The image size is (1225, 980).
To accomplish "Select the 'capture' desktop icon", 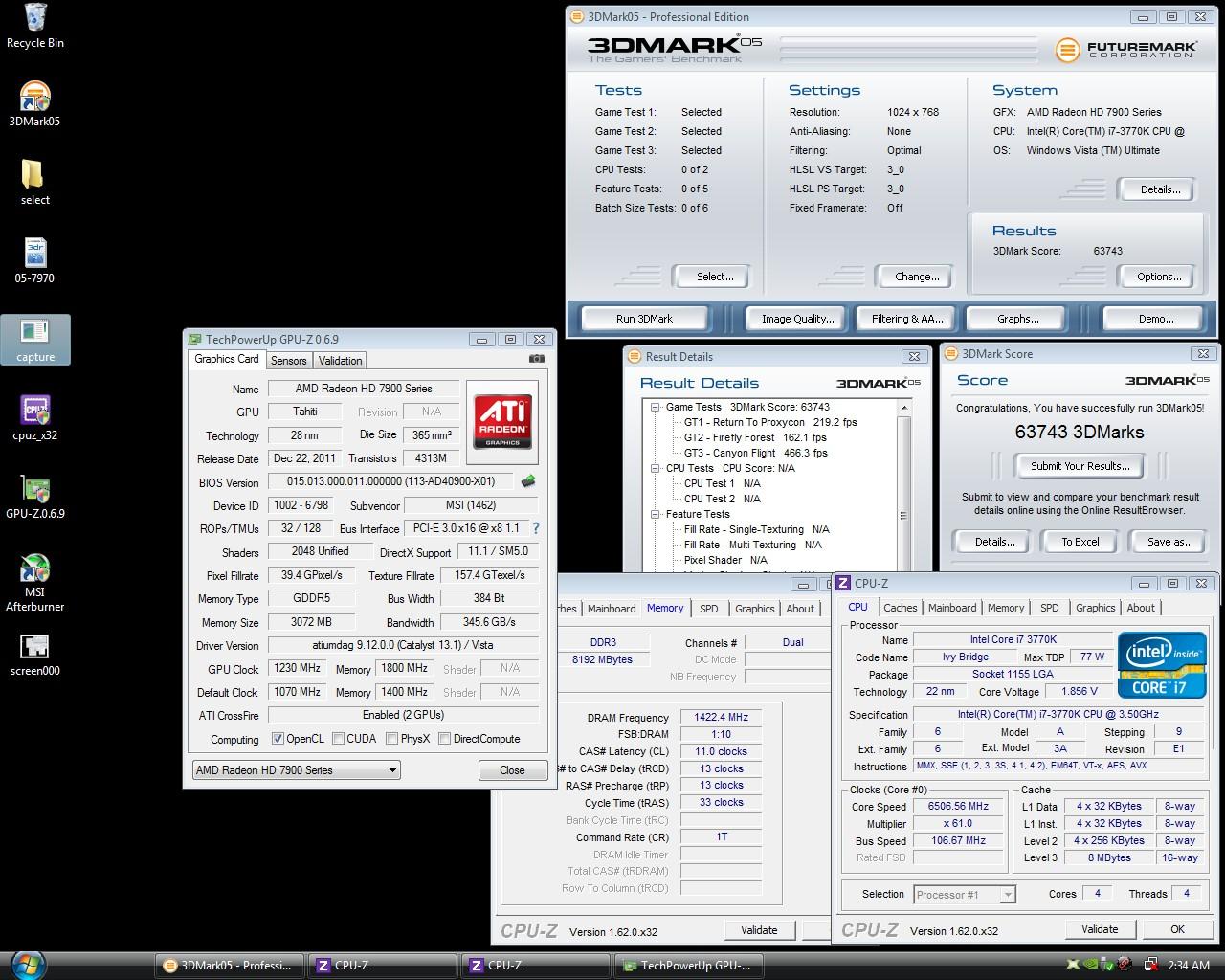I will point(35,340).
